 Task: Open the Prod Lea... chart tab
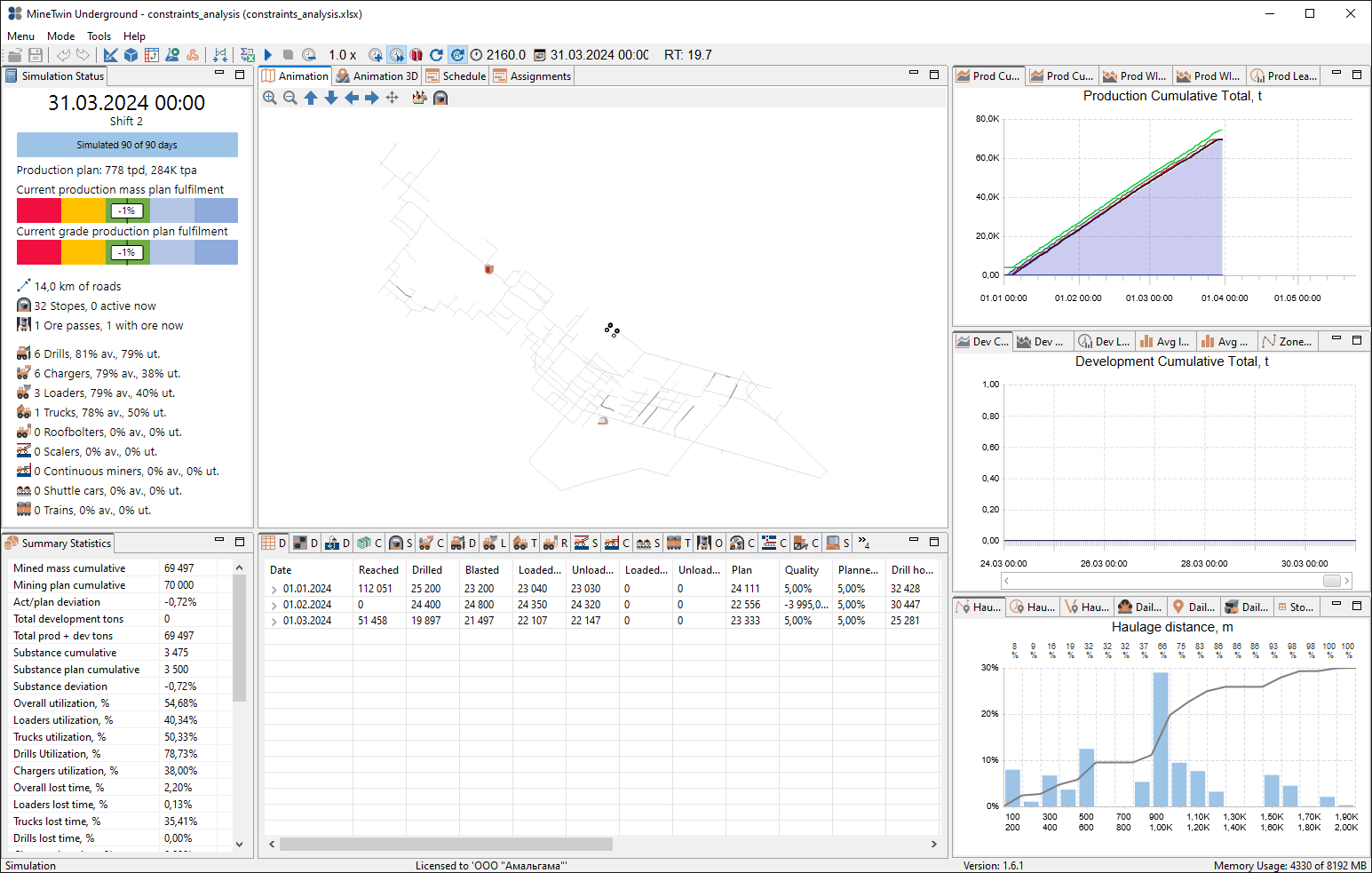(x=1283, y=76)
